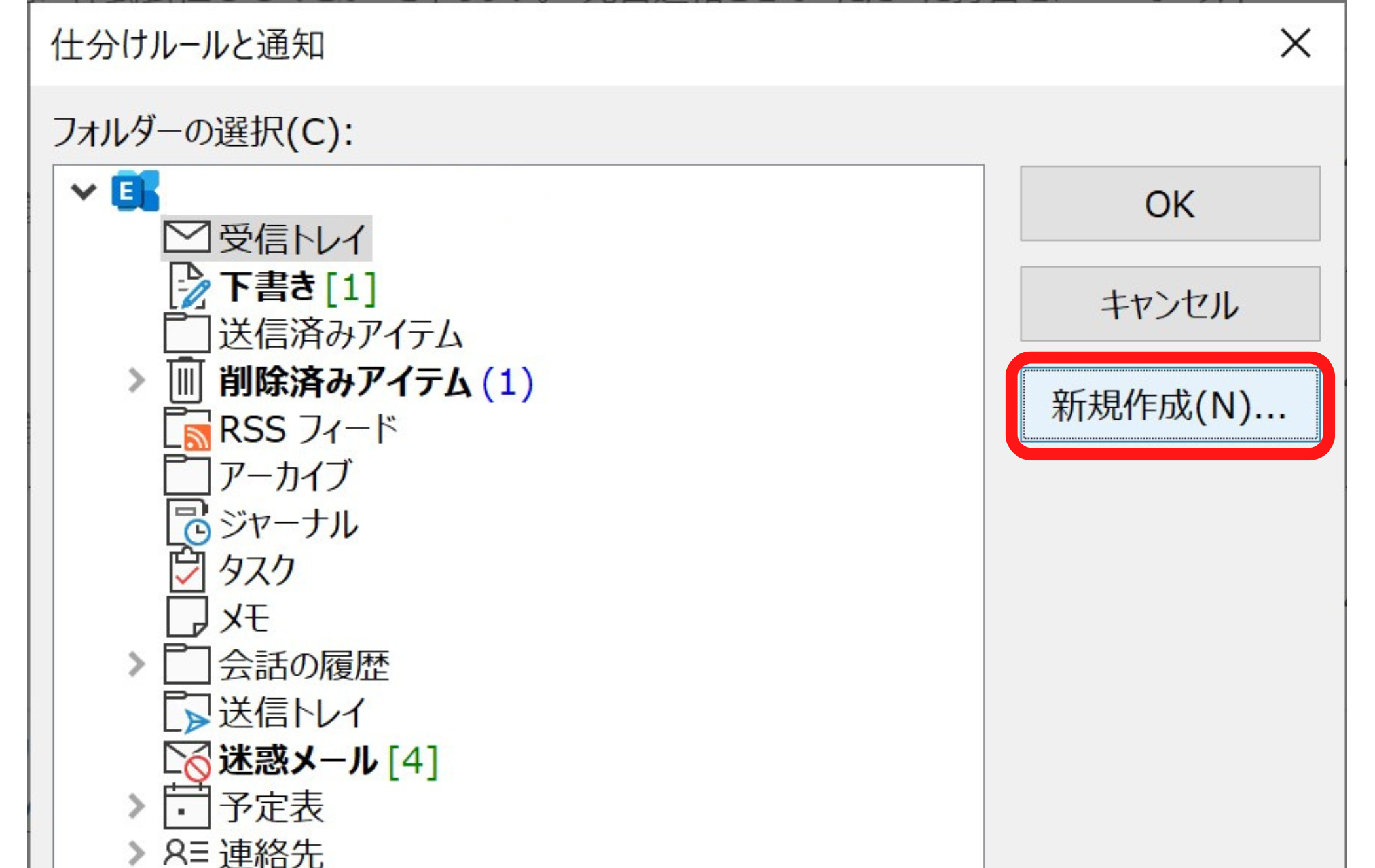The height and width of the screenshot is (868, 1375).
Task: Collapse the Exchange account tree
Action: point(84,191)
